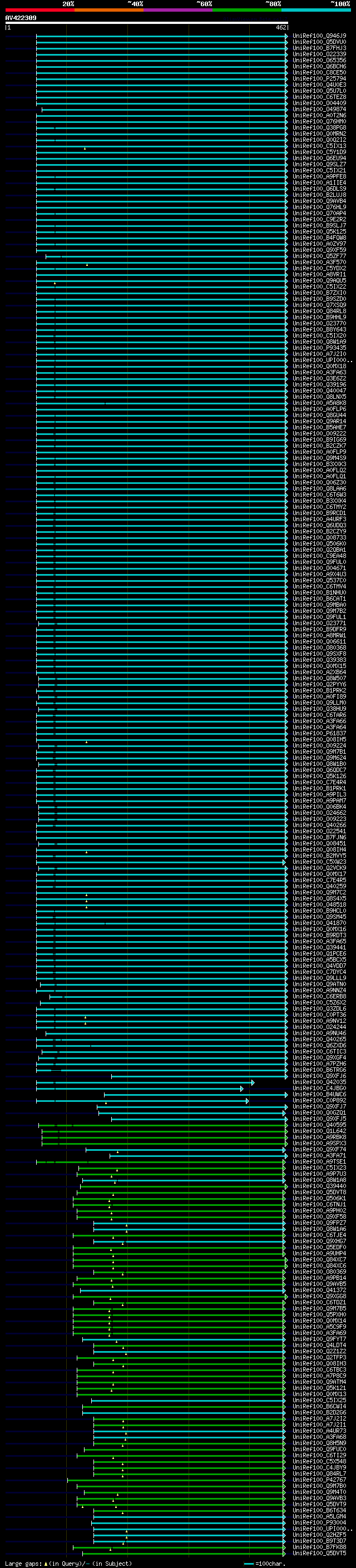Click the label UniRef100_O49874
The image size is (356, 1568).
(x=319, y=110)
